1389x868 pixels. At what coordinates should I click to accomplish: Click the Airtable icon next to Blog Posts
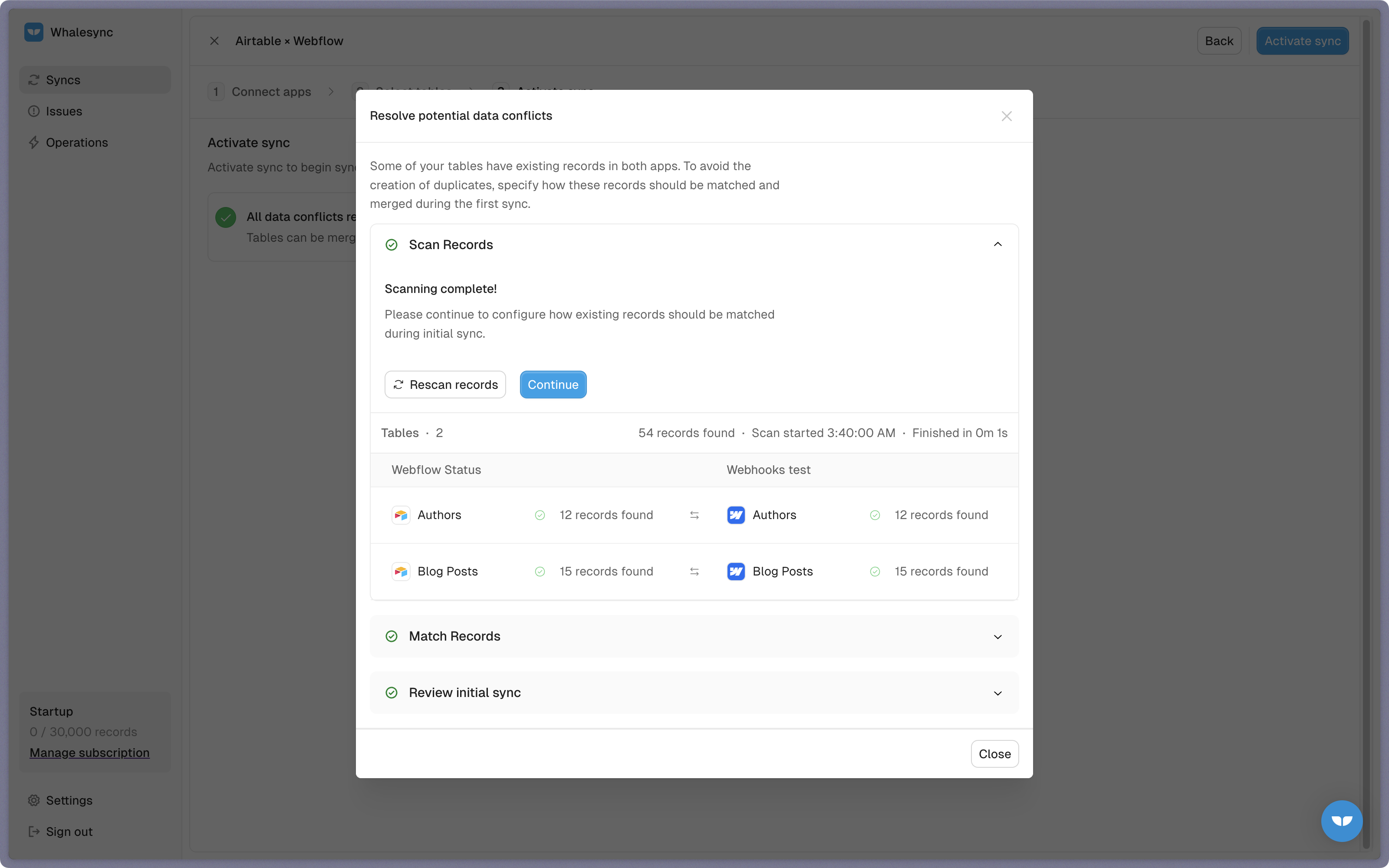(401, 571)
